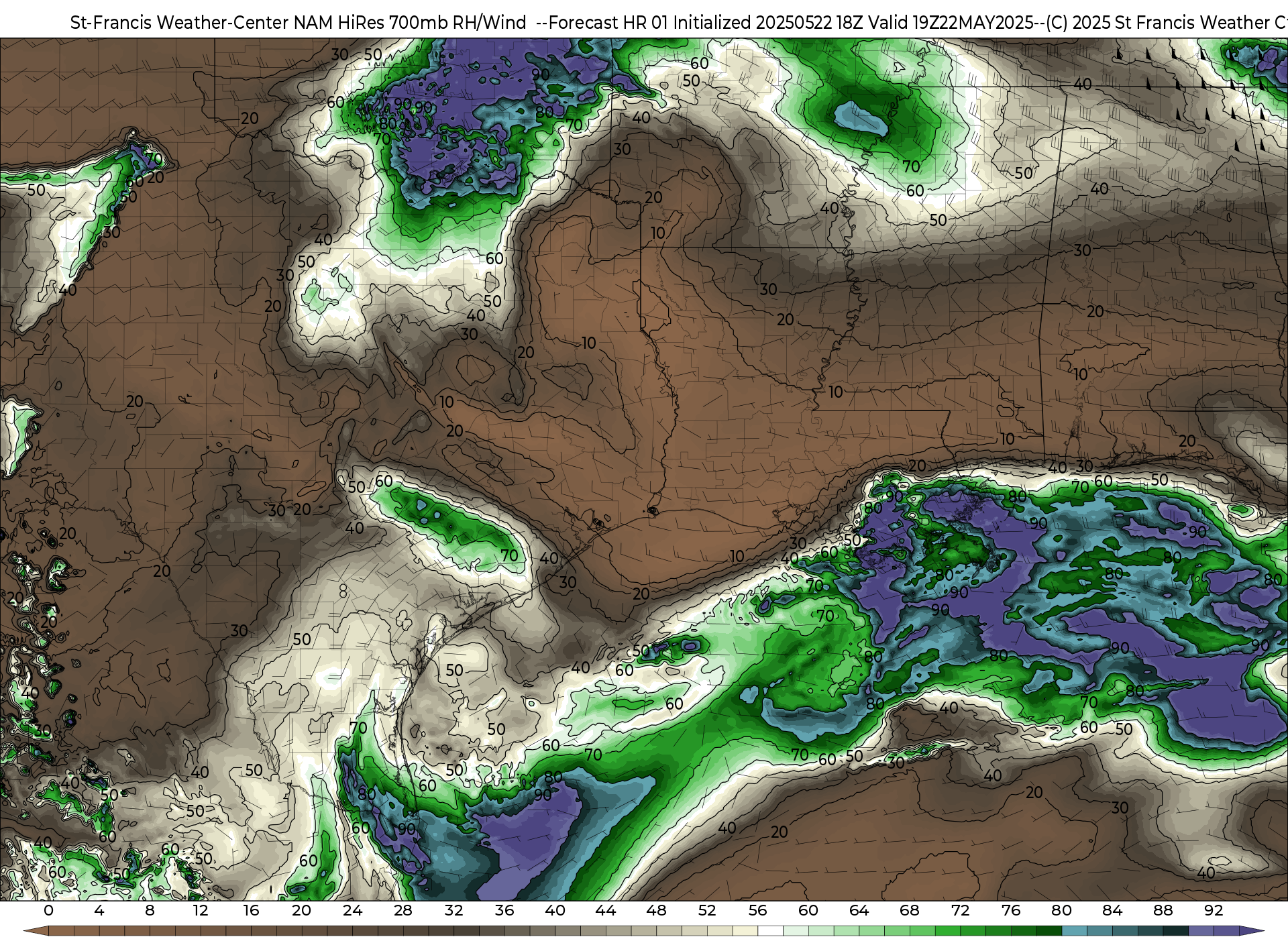Click the '76' colorbar tick label
This screenshot has width=1288, height=939.
1011,911
